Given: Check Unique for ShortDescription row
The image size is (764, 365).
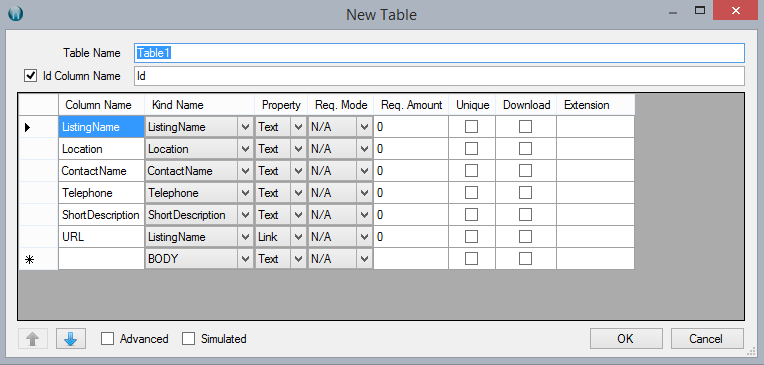Looking at the screenshot, I should (471, 214).
